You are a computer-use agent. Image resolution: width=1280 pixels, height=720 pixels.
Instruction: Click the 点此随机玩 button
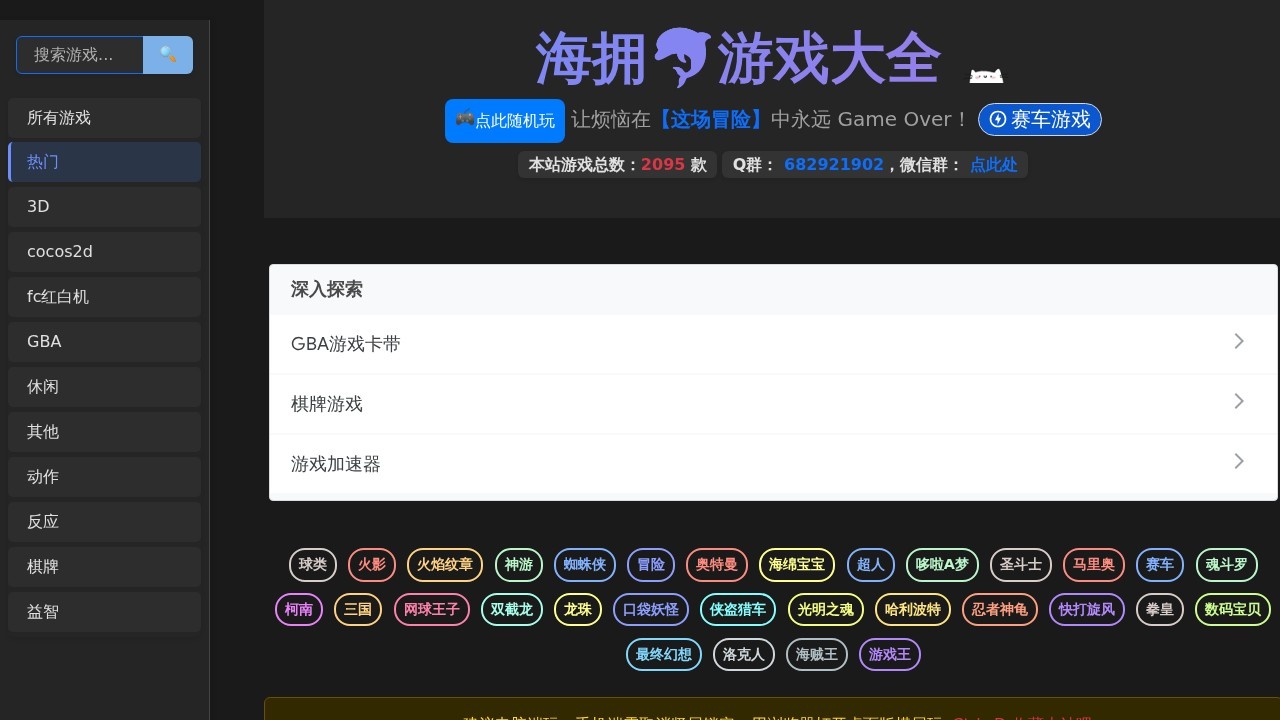click(505, 120)
